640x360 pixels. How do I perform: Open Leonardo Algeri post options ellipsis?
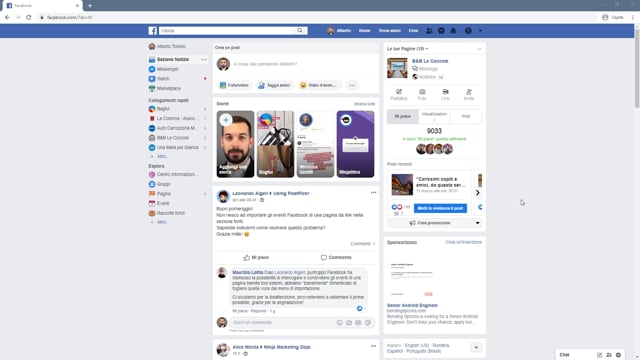(373, 193)
